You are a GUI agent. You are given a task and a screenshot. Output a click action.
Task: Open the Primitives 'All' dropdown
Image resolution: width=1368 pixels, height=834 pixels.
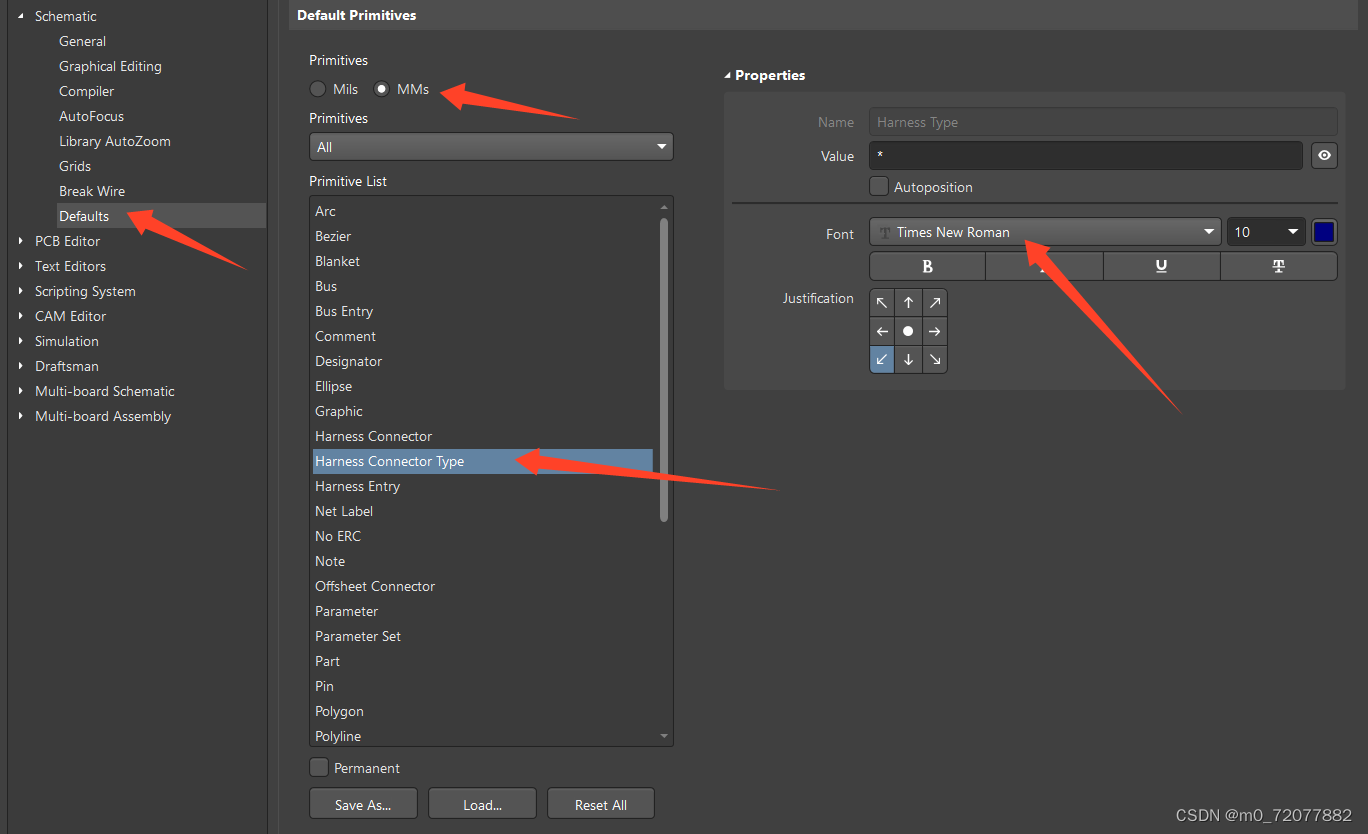[x=491, y=147]
